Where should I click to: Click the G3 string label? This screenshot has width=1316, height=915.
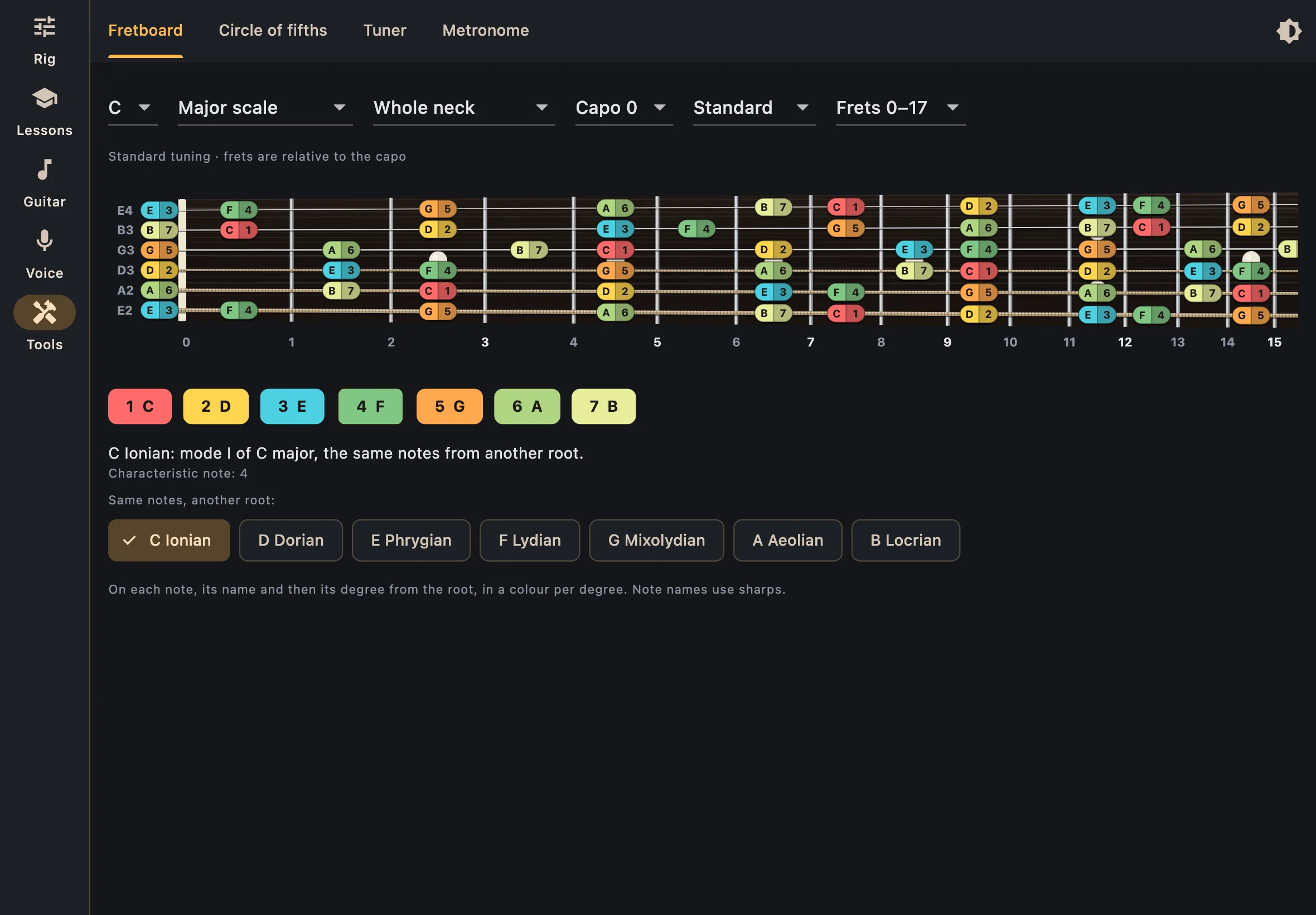point(125,250)
